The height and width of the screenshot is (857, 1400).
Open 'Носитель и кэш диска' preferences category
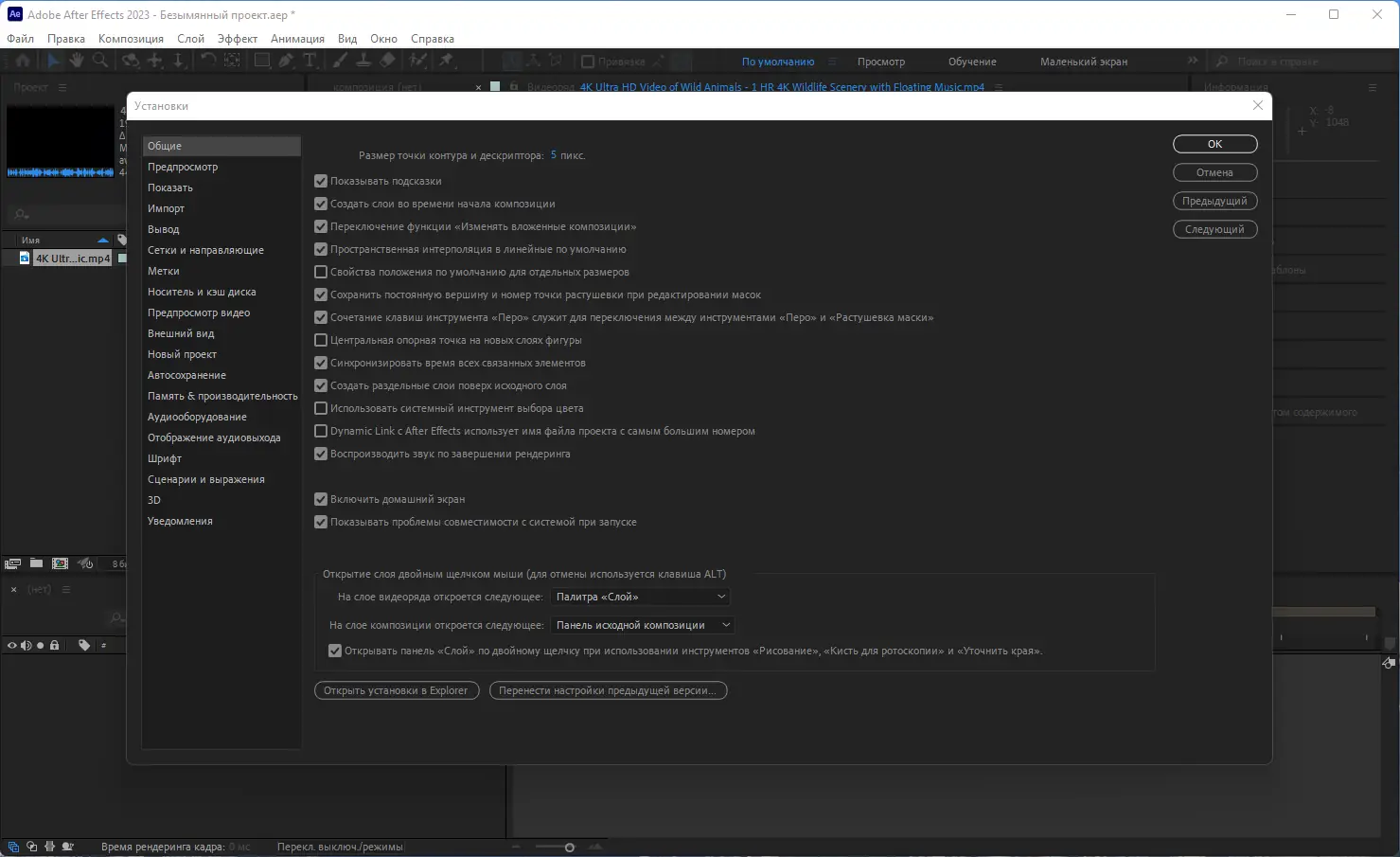[x=202, y=292]
